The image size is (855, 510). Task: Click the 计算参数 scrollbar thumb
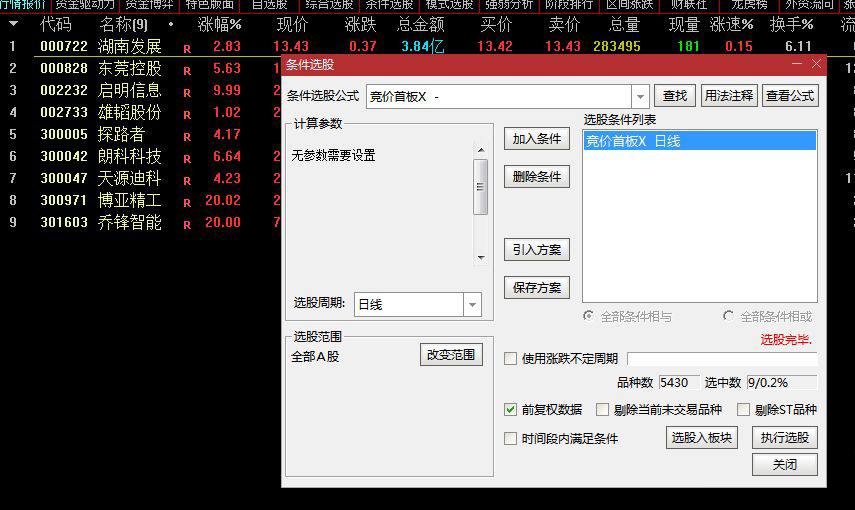pos(480,187)
